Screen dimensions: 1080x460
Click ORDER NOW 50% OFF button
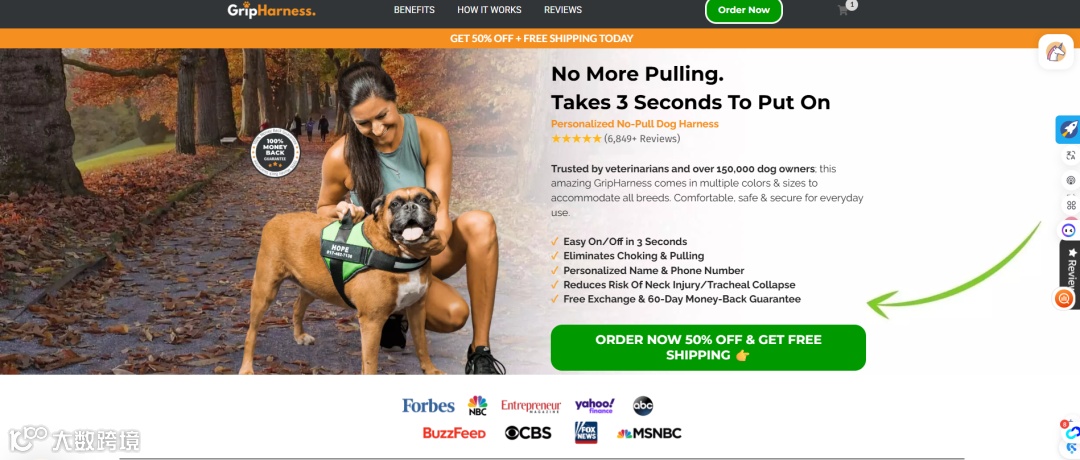(708, 348)
